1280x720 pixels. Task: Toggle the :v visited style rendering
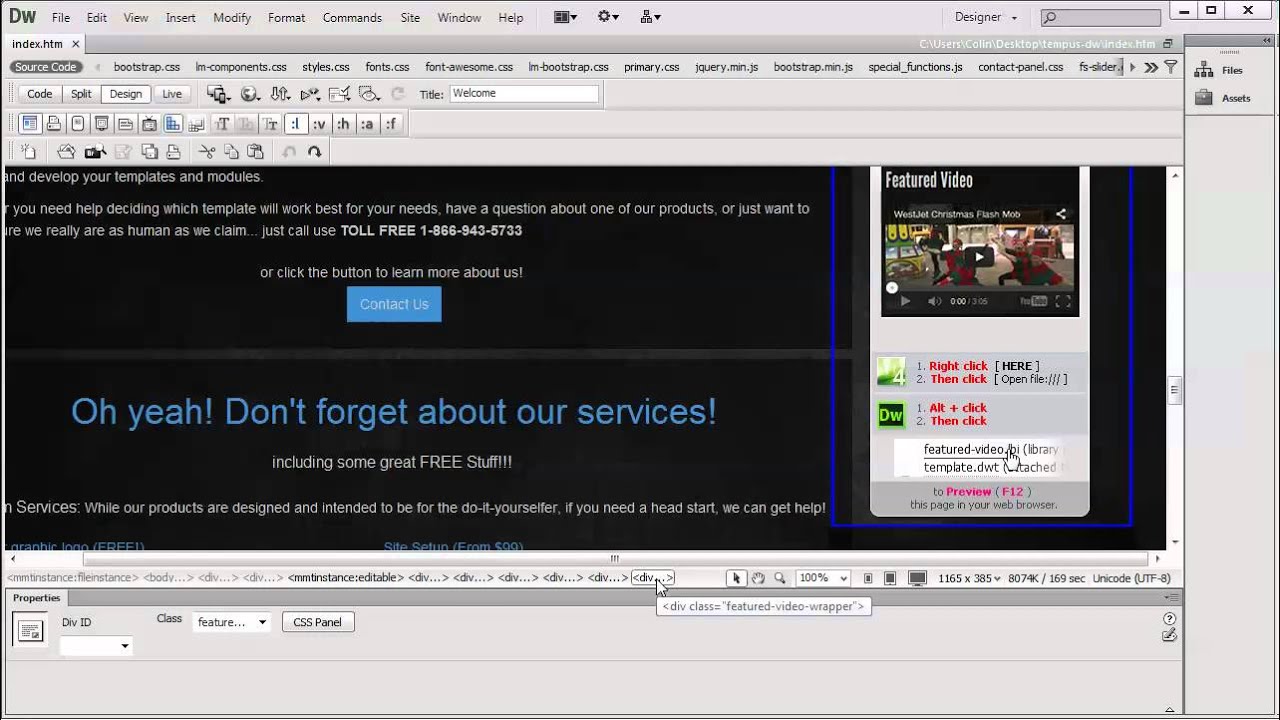coord(319,124)
